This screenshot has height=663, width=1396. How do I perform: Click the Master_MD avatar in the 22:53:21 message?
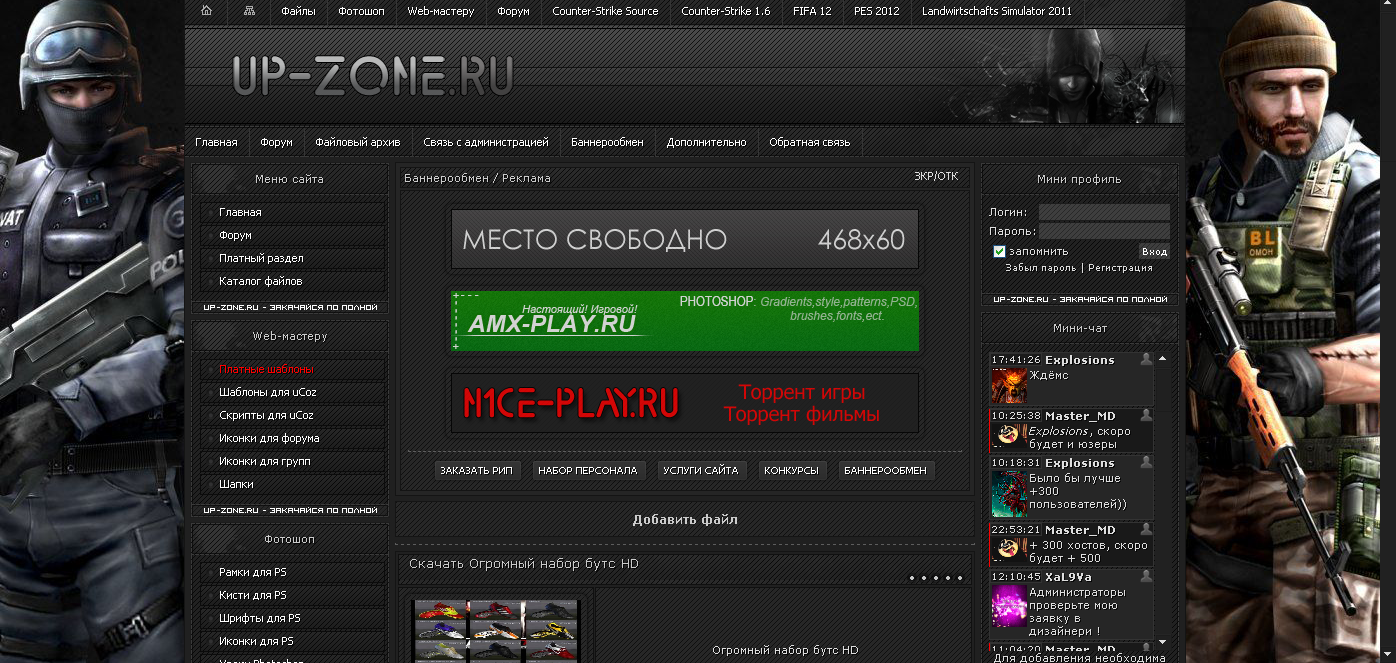(1009, 549)
